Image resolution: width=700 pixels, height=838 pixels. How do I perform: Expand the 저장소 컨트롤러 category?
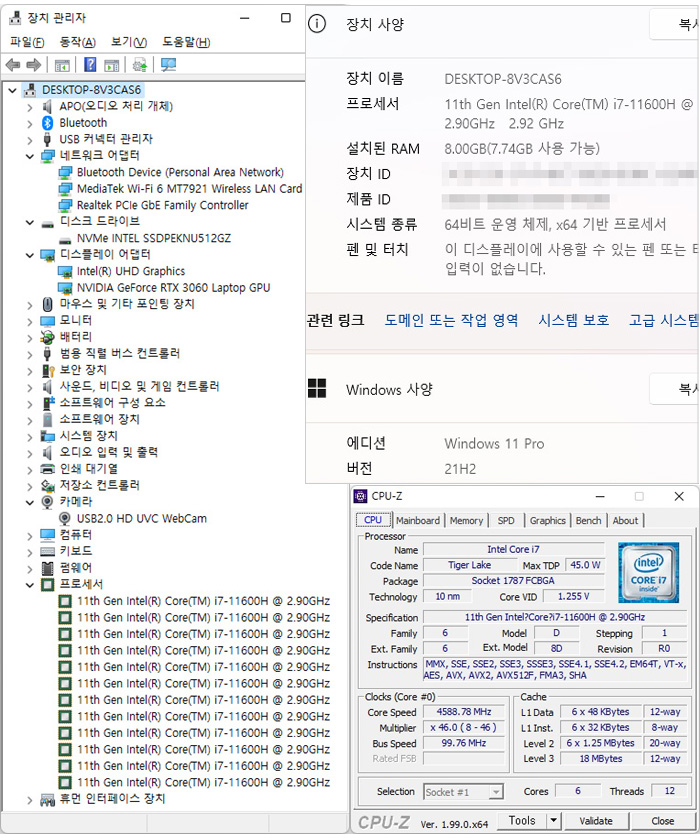pyautogui.click(x=30, y=486)
